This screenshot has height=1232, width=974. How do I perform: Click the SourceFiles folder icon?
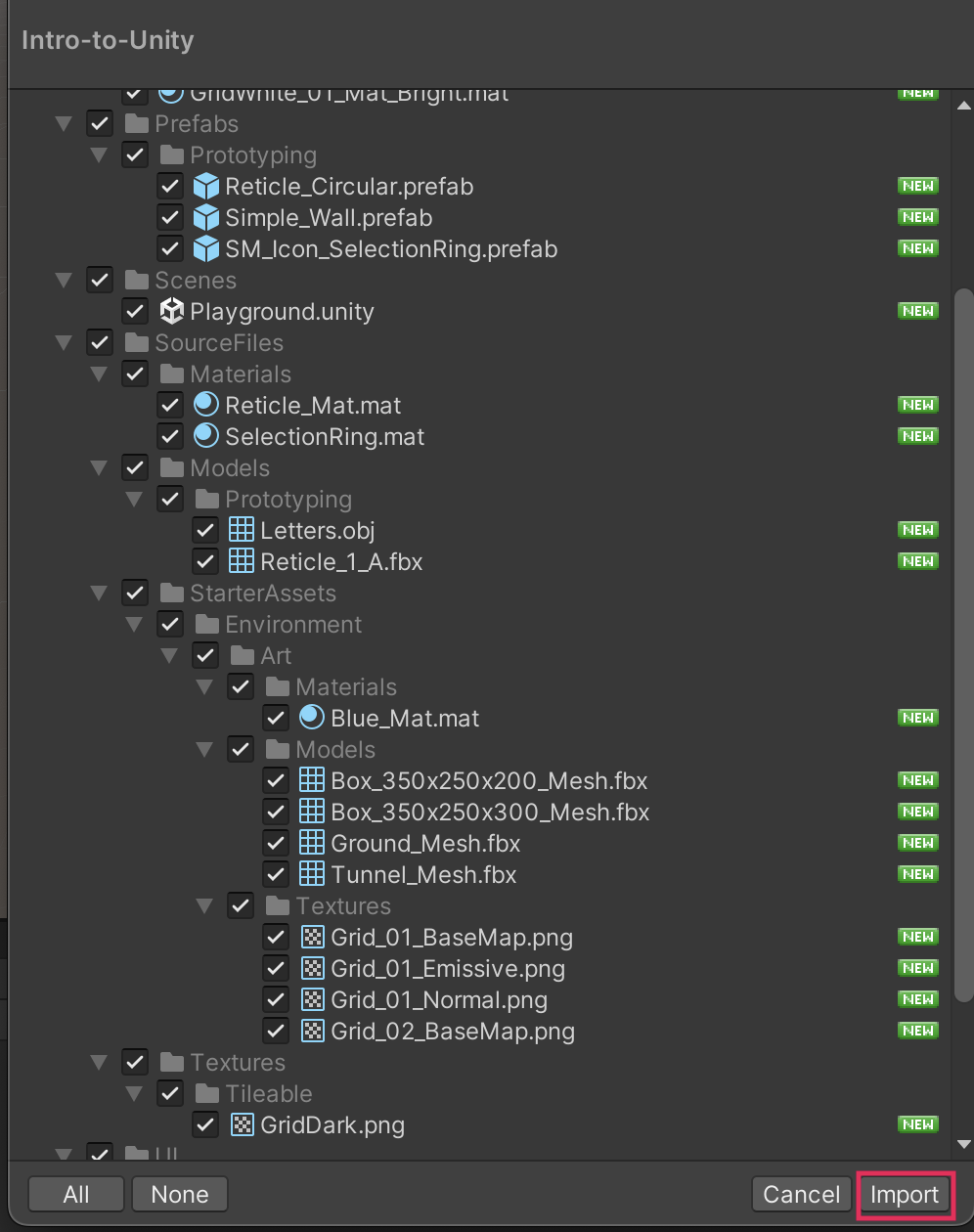(x=136, y=342)
